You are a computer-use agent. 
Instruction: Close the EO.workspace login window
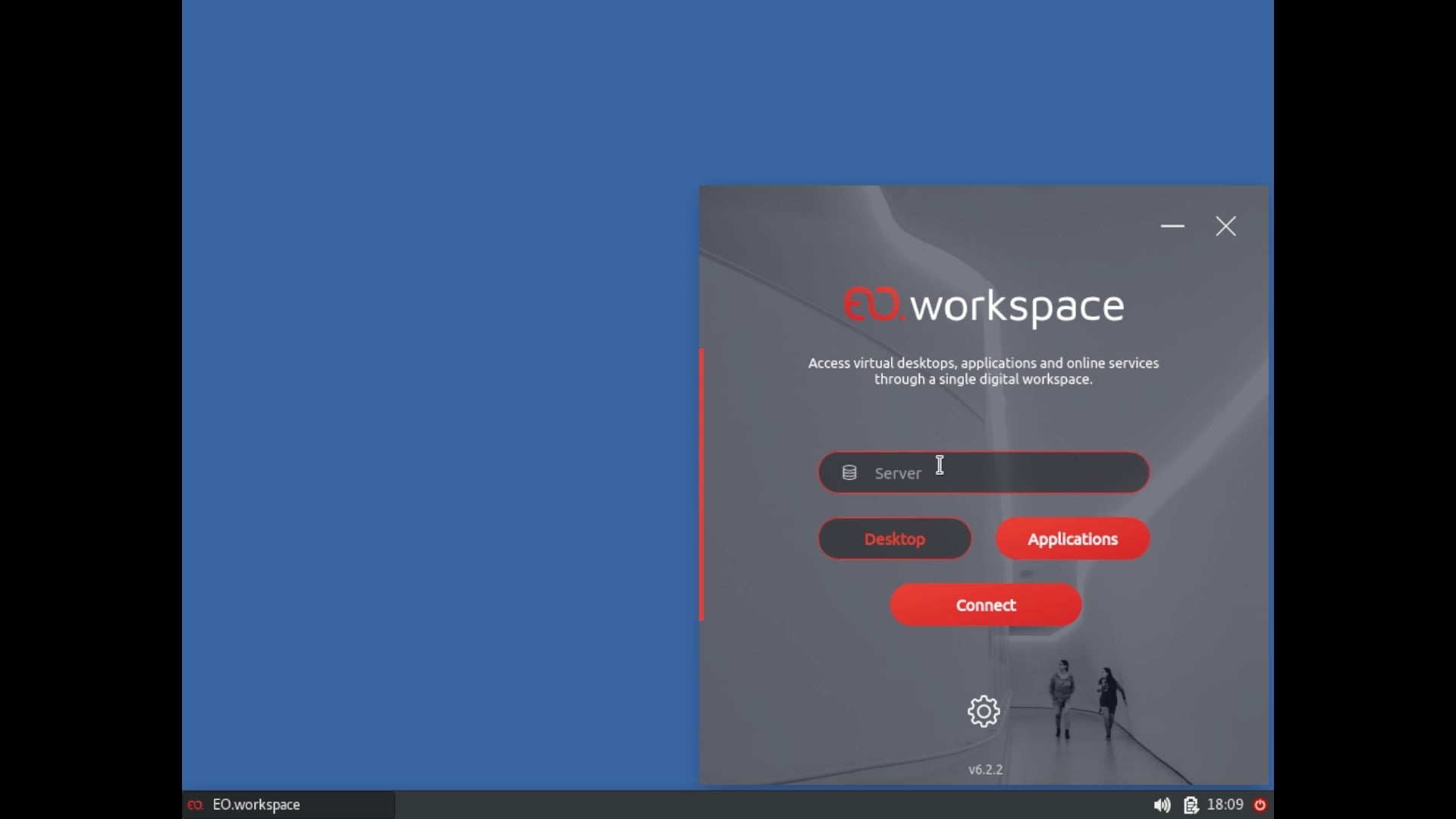coord(1225,226)
